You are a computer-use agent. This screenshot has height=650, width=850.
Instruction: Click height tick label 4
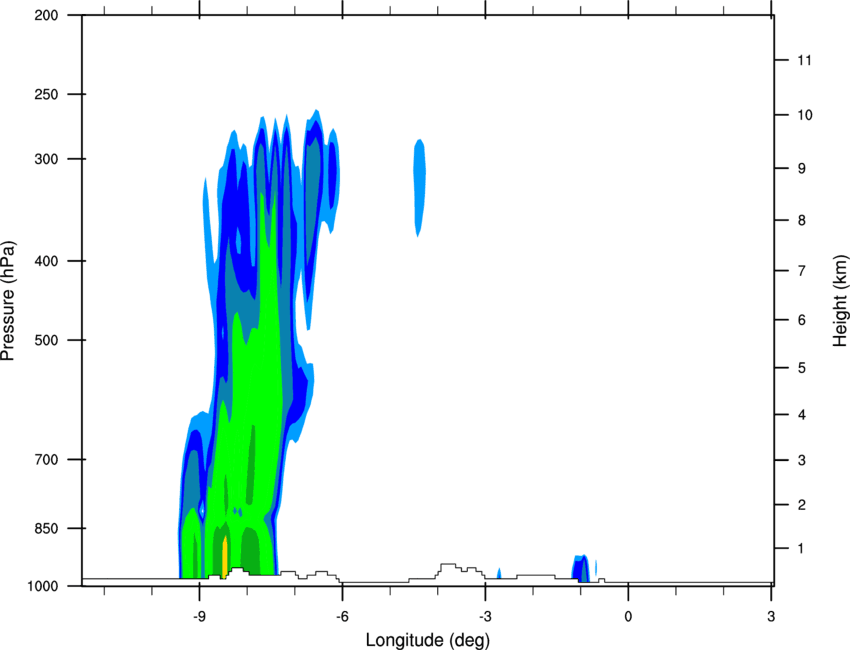coord(801,415)
